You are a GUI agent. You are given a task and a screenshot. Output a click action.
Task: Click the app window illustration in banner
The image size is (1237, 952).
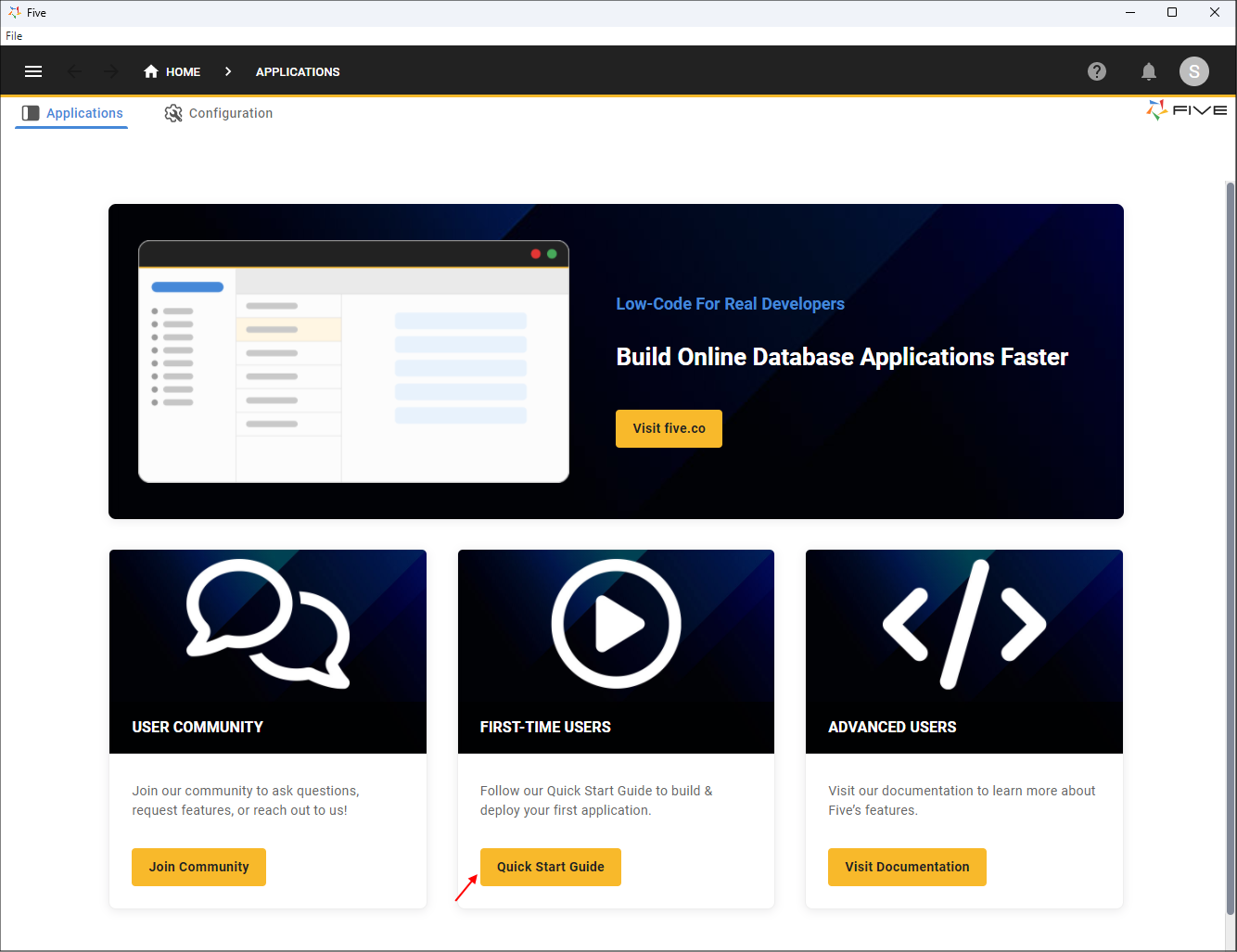353,362
